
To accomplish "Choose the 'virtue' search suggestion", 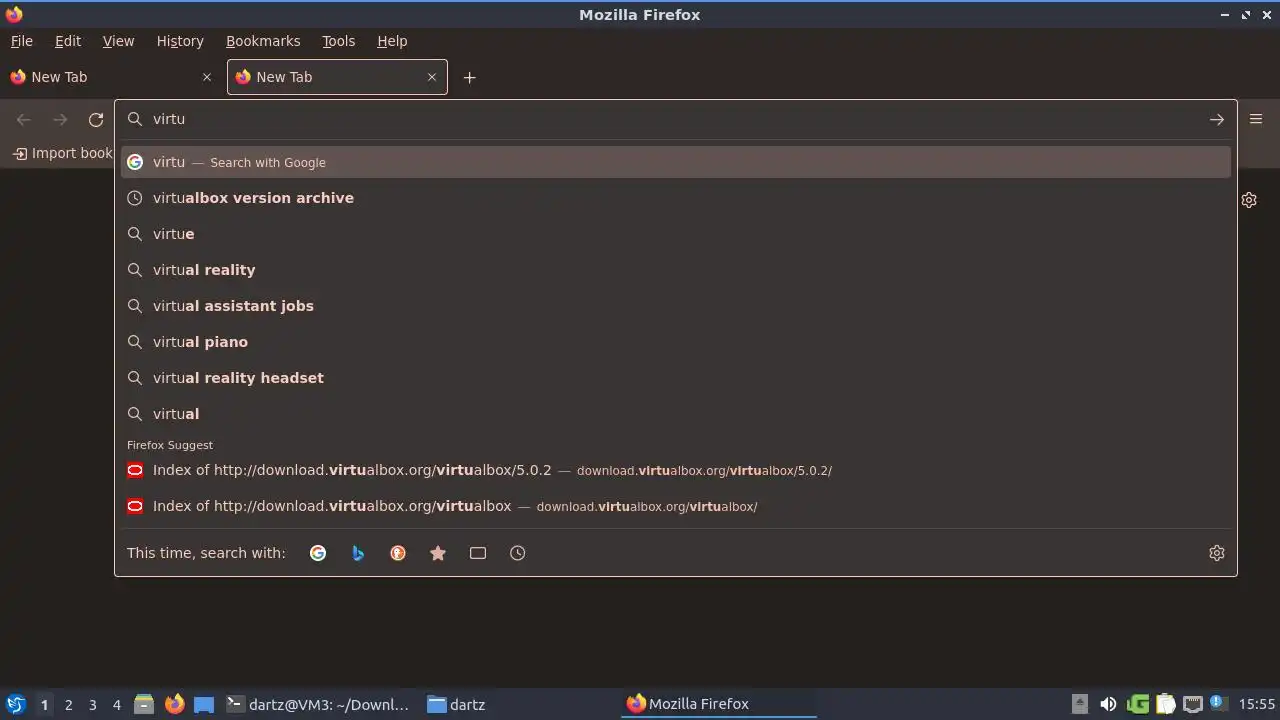I will pyautogui.click(x=676, y=234).
